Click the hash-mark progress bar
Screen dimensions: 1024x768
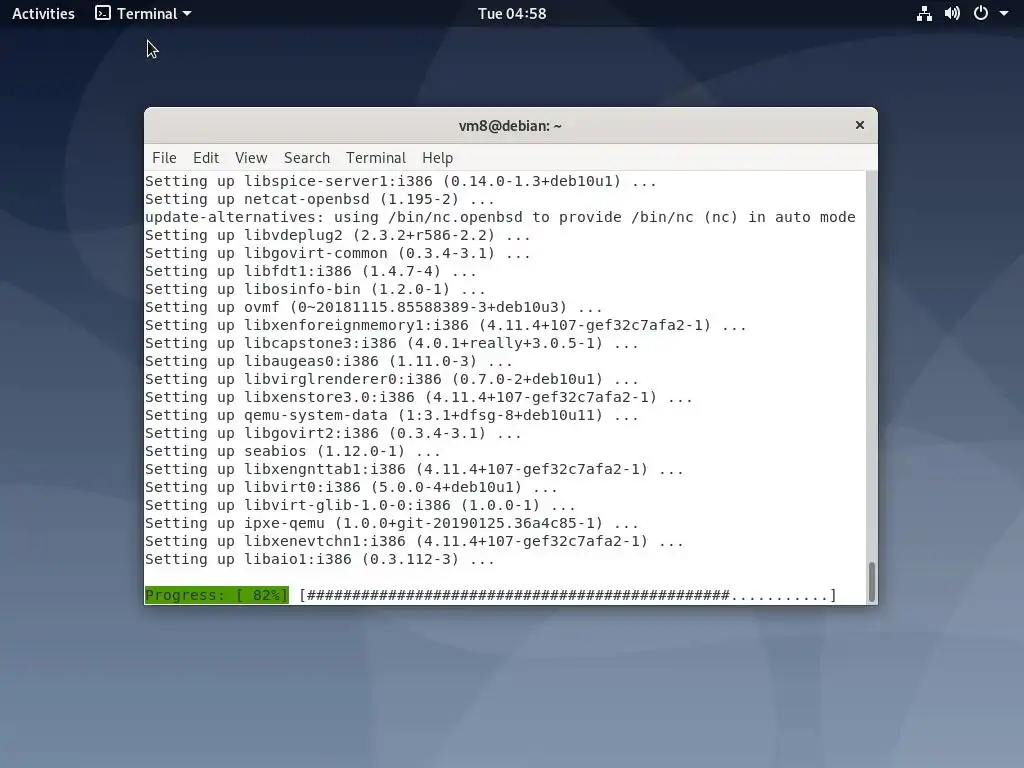568,595
